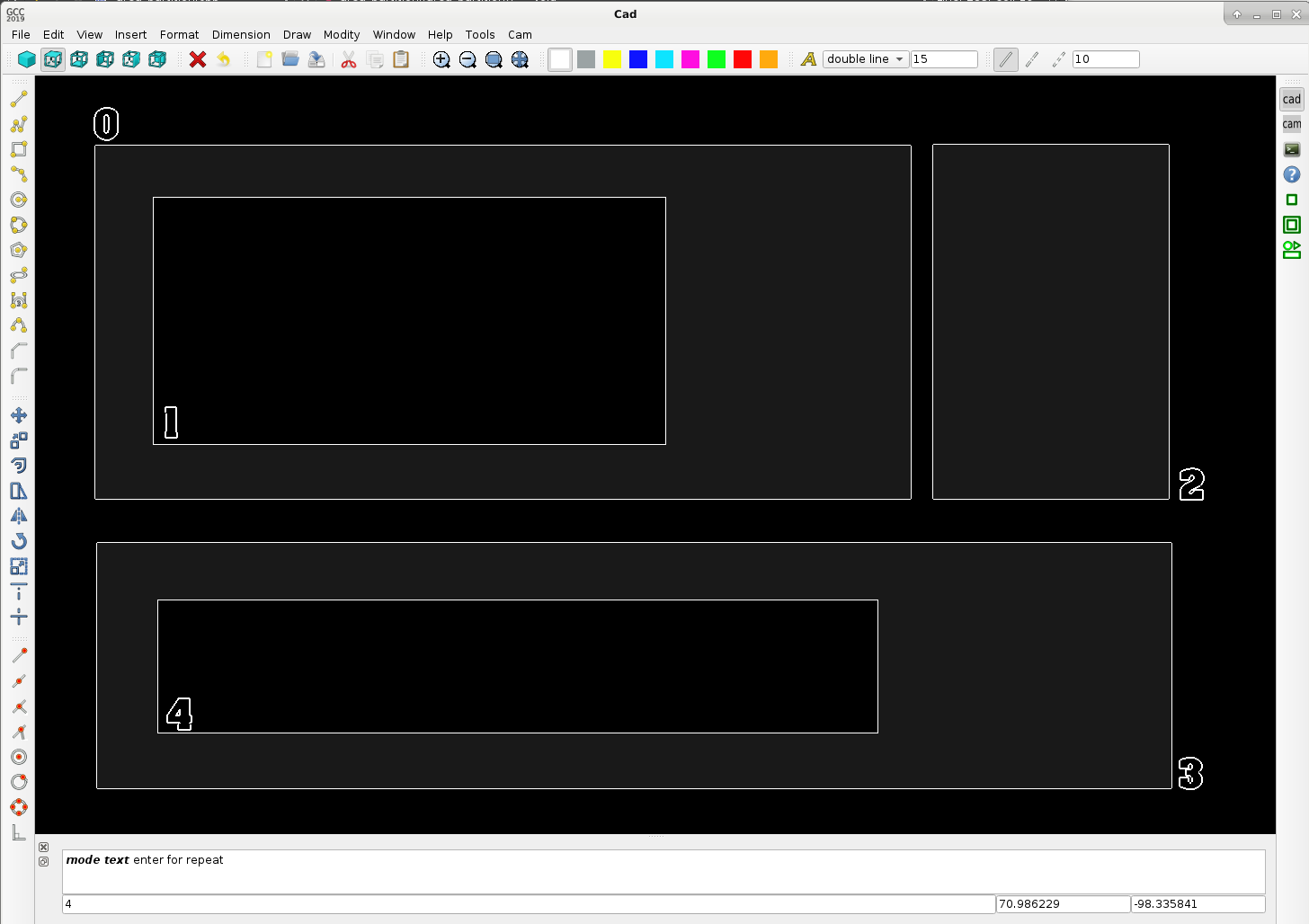This screenshot has height=924, width=1309.
Task: Open the Draw menu
Action: [297, 34]
